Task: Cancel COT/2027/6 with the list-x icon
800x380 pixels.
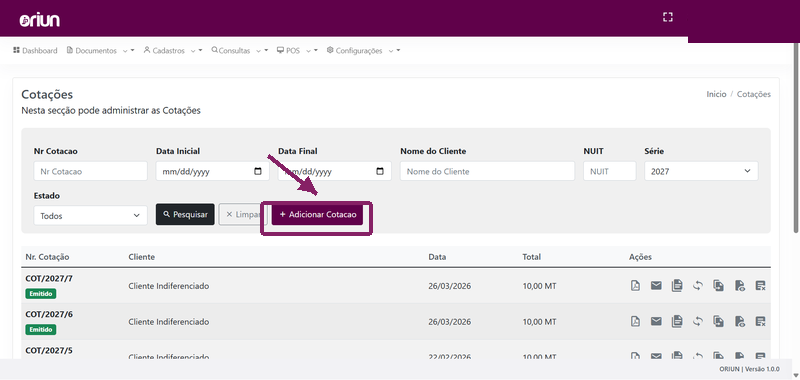Action: 760,321
